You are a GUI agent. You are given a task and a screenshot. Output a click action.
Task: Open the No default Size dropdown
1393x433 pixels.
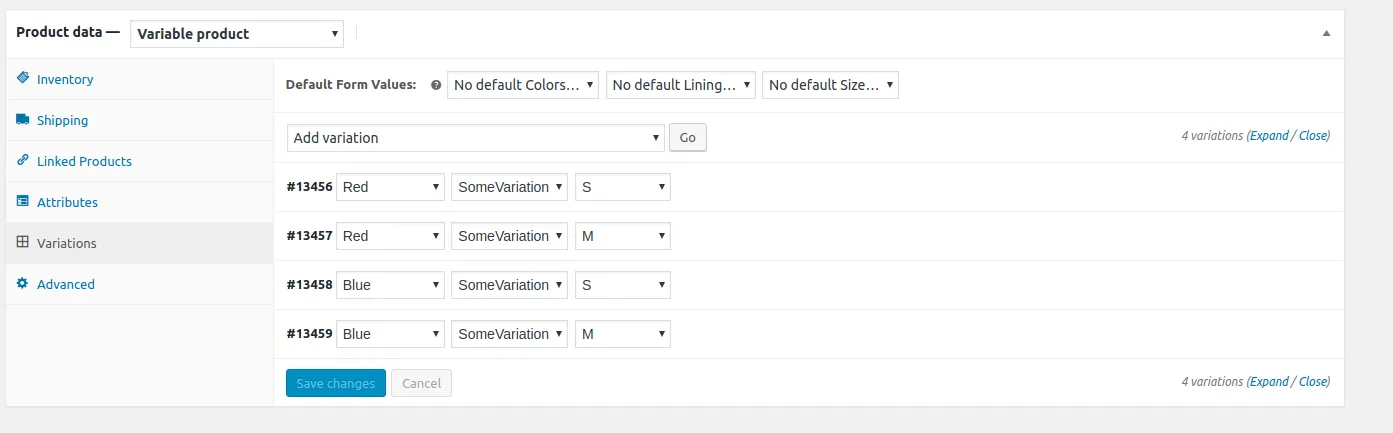click(830, 85)
